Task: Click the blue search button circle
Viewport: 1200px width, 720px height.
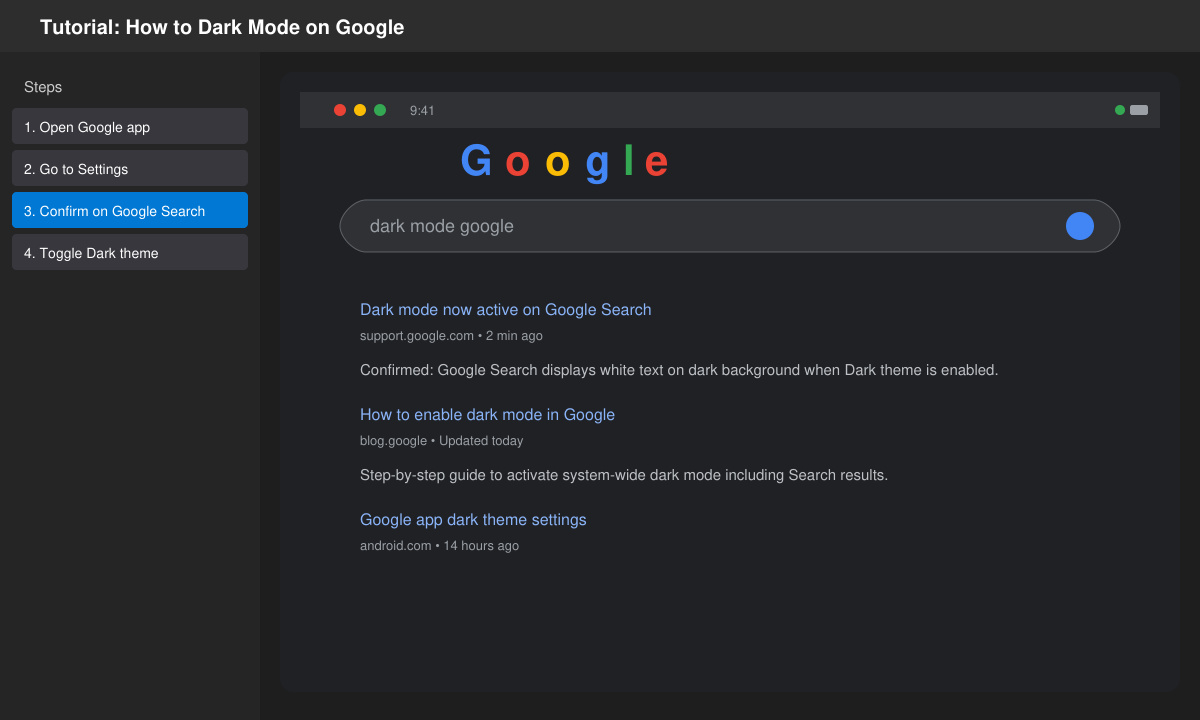Action: pyautogui.click(x=1080, y=226)
